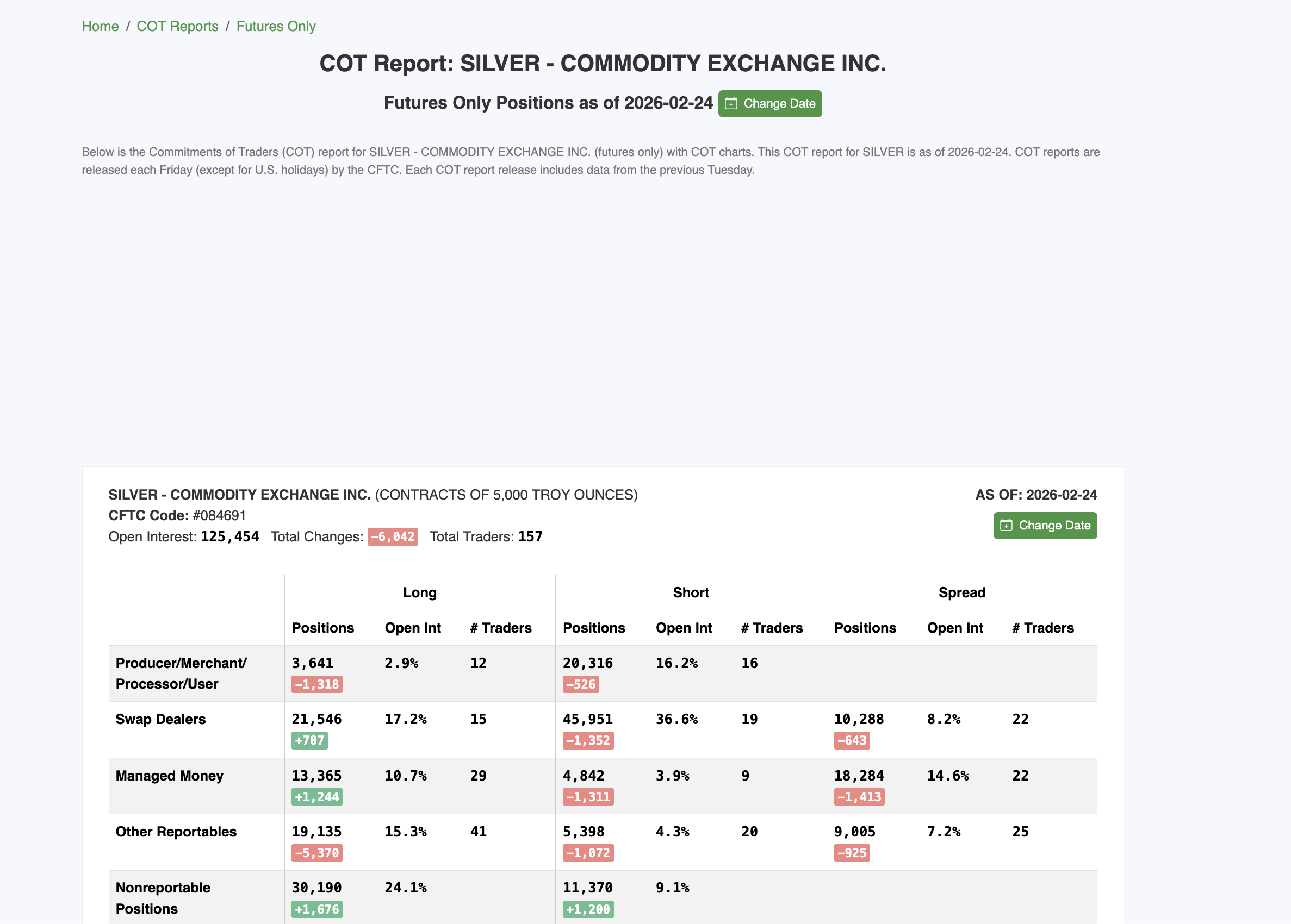1291x924 pixels.
Task: Click the Short column header
Action: tap(691, 592)
